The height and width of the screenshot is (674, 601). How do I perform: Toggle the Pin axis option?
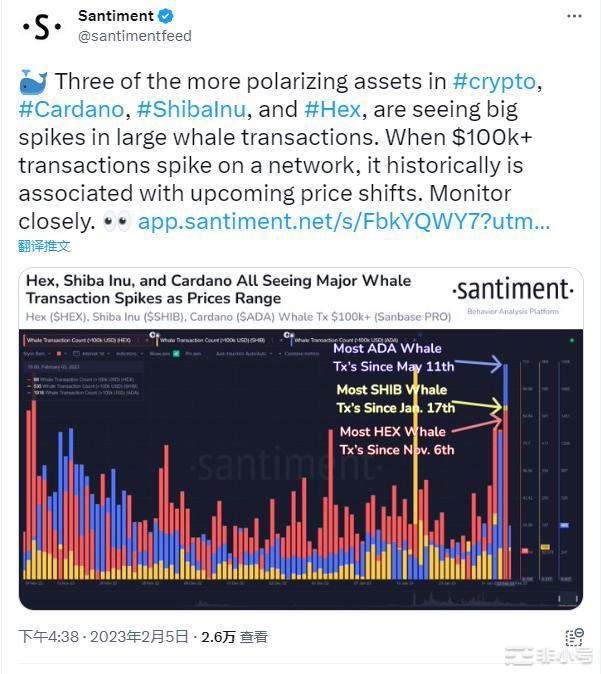pos(193,354)
